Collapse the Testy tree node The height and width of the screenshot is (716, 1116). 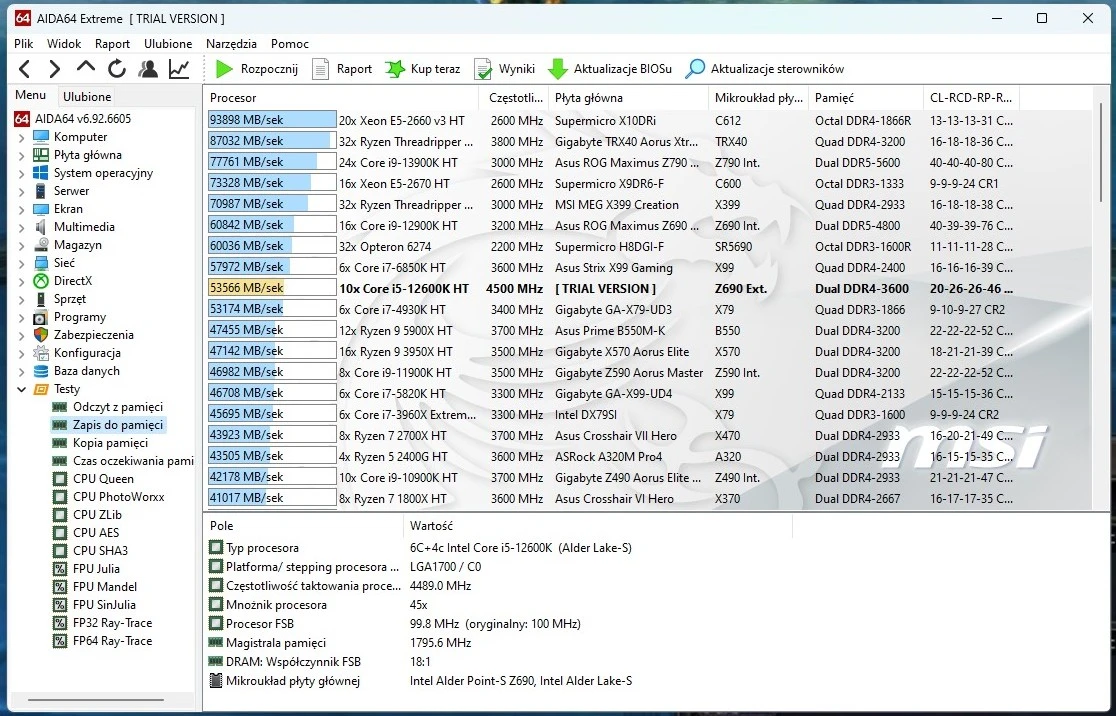[x=22, y=389]
